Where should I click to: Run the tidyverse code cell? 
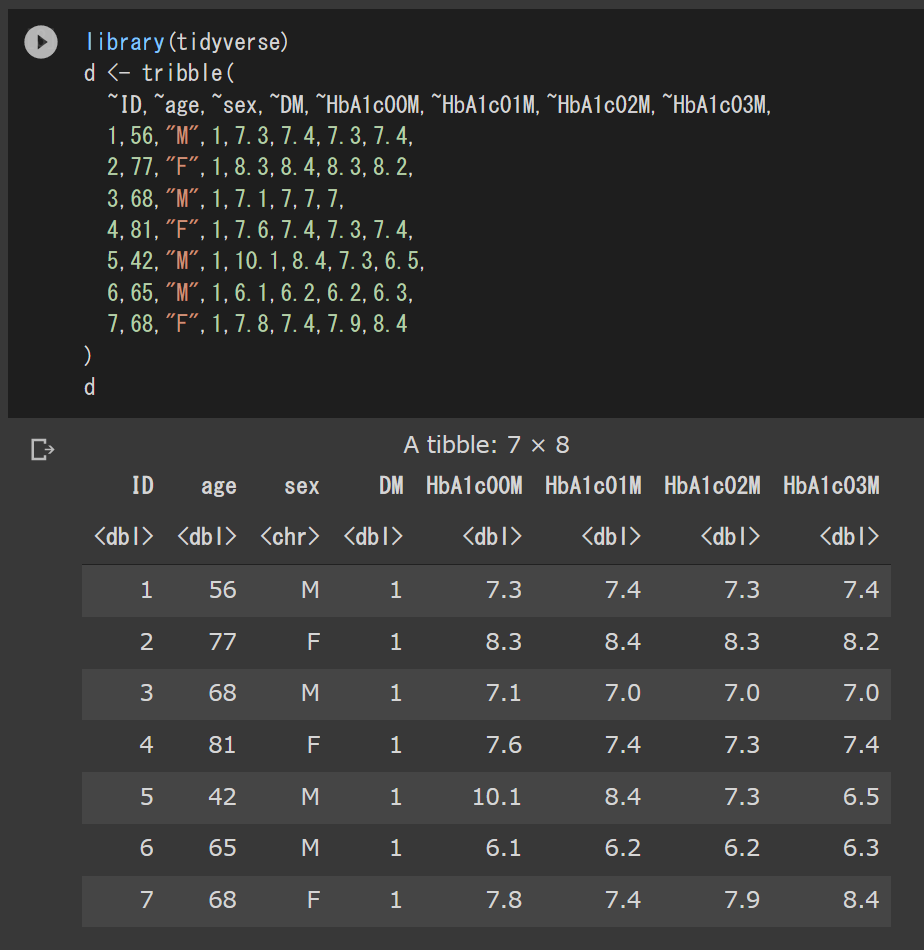pyautogui.click(x=41, y=42)
